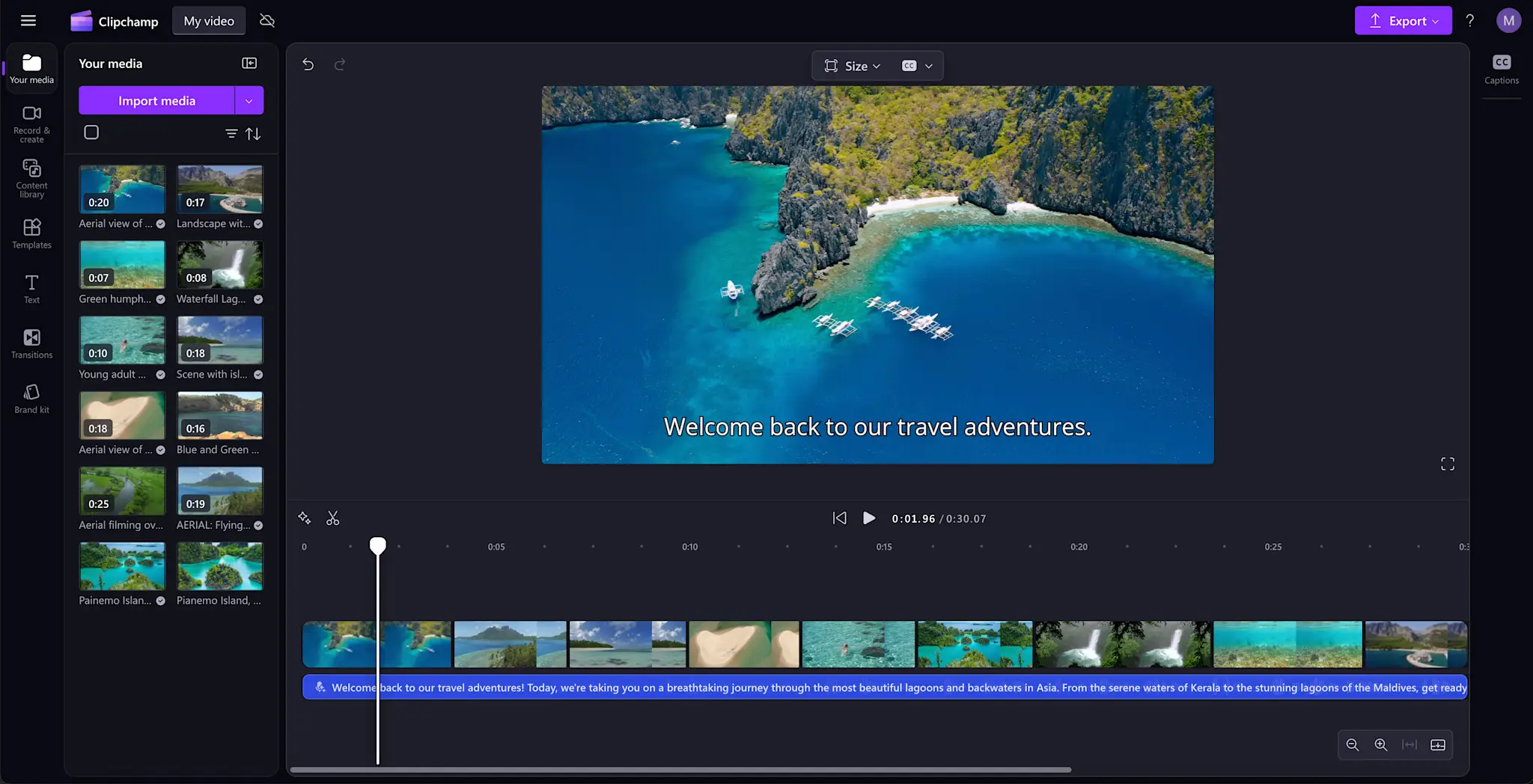Open the Transitions tab
Viewport: 1533px width, 784px height.
pos(31,343)
